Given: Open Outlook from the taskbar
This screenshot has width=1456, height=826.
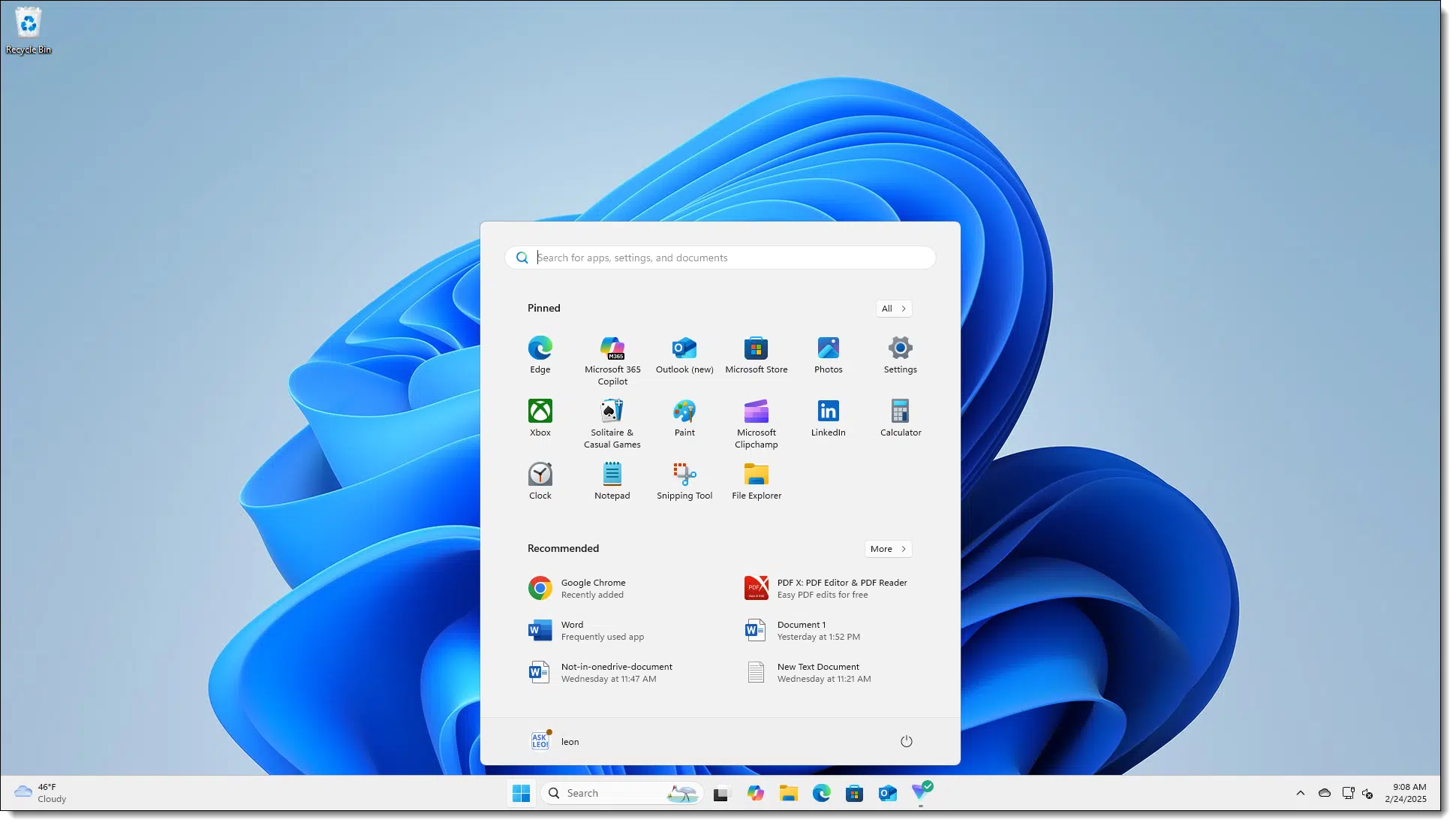Looking at the screenshot, I should click(x=887, y=793).
